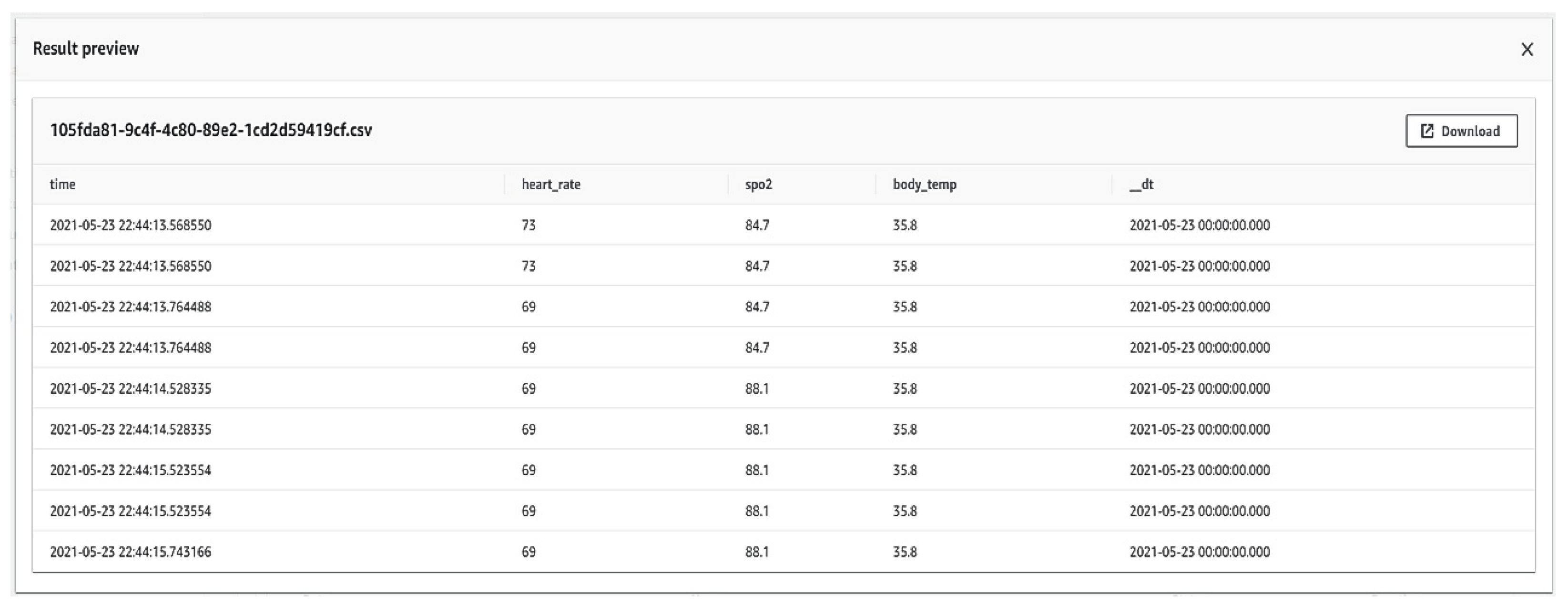This screenshot has height=606, width=1568.
Task: Click the divider between heart_rate and spo2 headers
Action: (x=728, y=185)
